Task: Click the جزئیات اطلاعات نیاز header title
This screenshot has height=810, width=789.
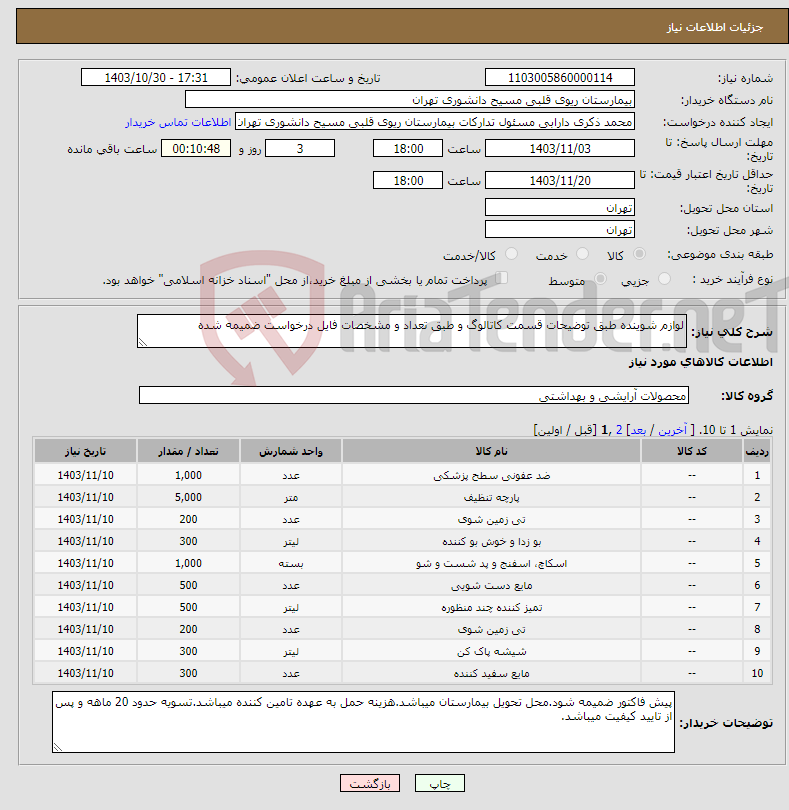Action: (714, 27)
